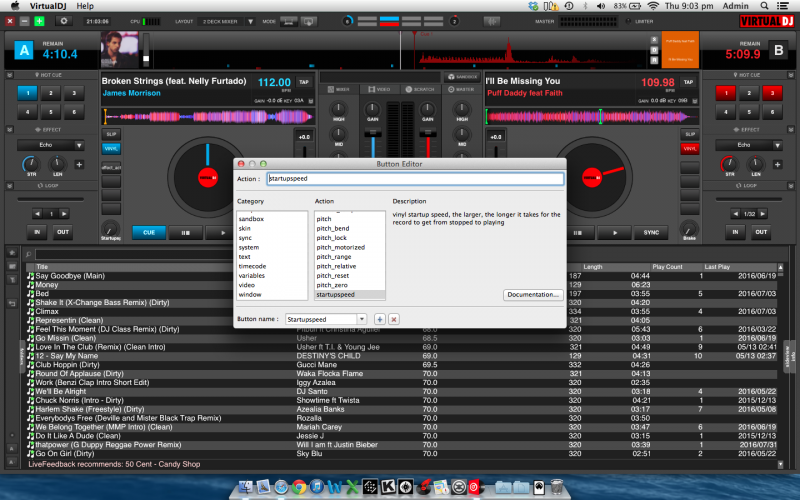This screenshot has width=800, height=500.
Task: Set deck B loop OUT point
Action: pyautogui.click(x=761, y=232)
